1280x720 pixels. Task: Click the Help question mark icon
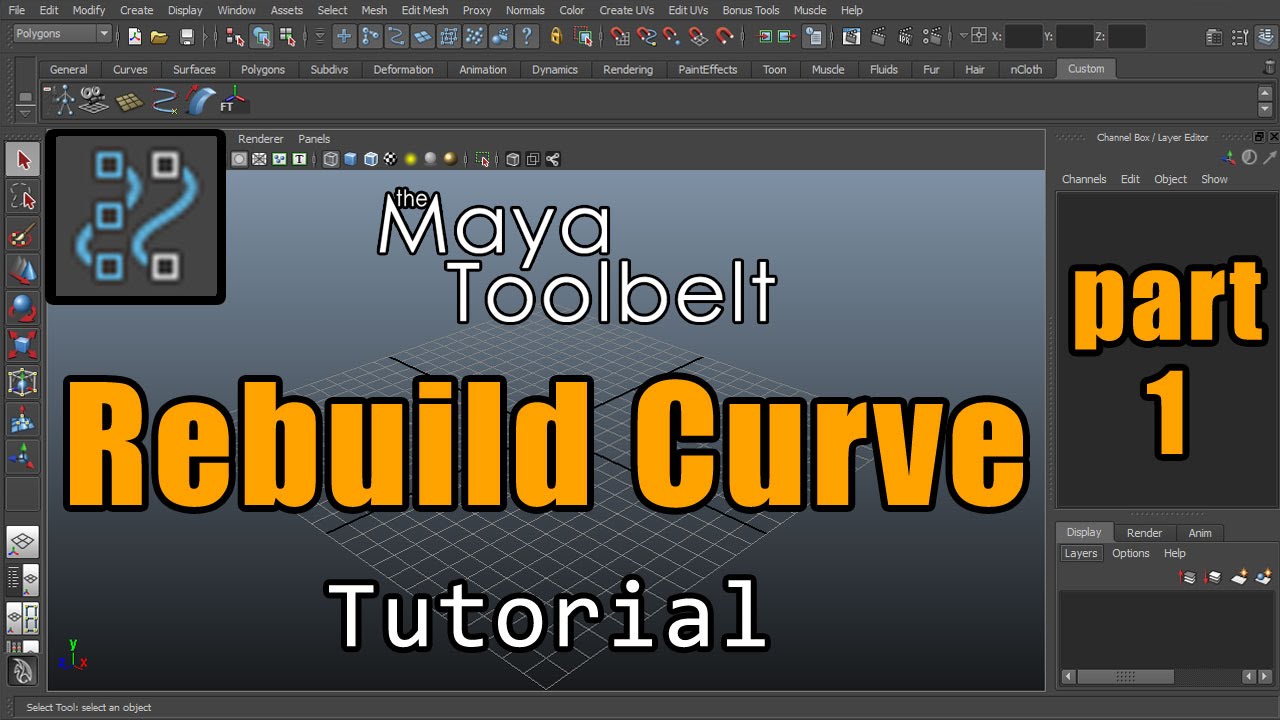[x=527, y=37]
